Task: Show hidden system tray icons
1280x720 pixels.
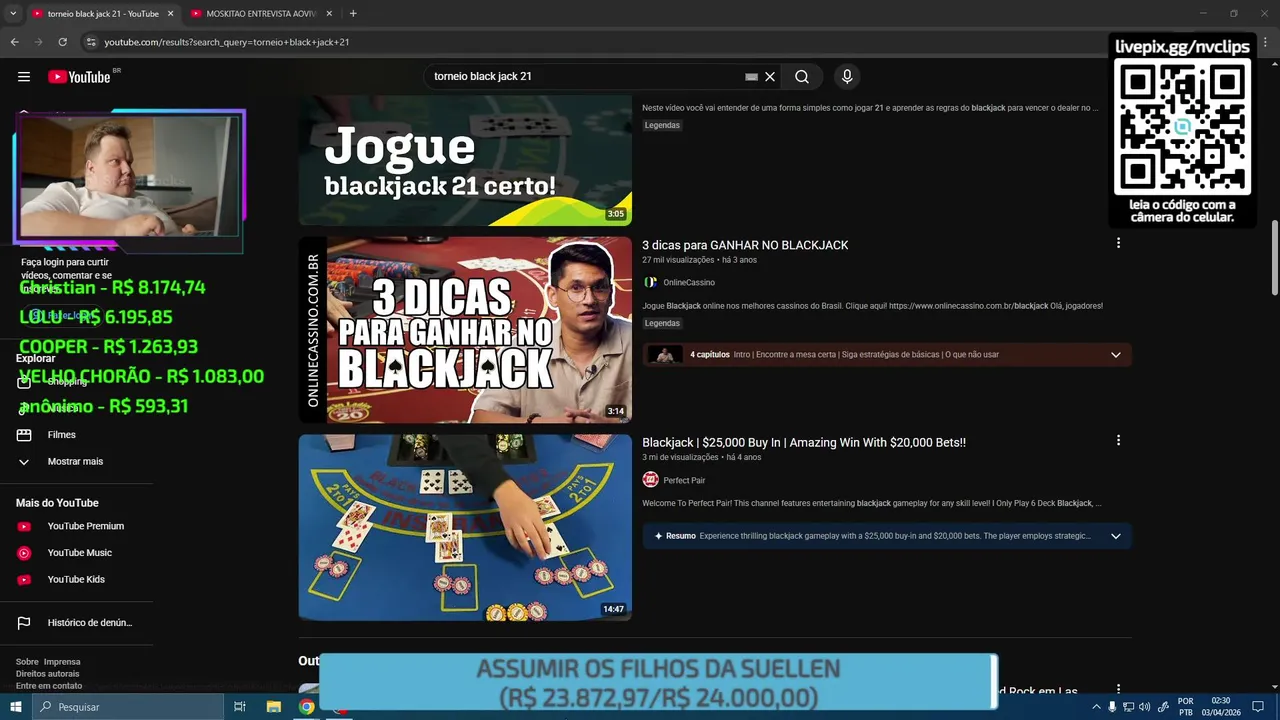Action: pos(1096,707)
